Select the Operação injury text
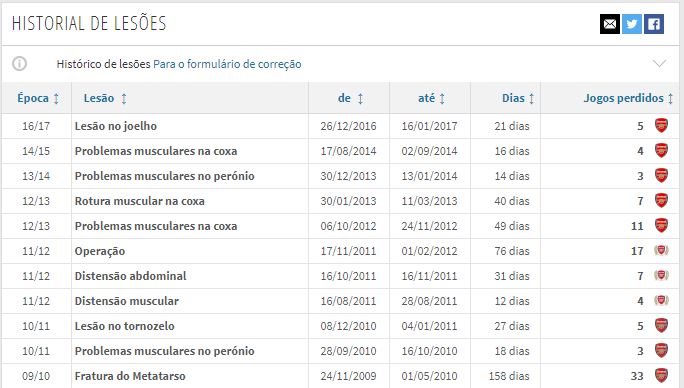Viewport: 684px width, 388px height. click(100, 251)
